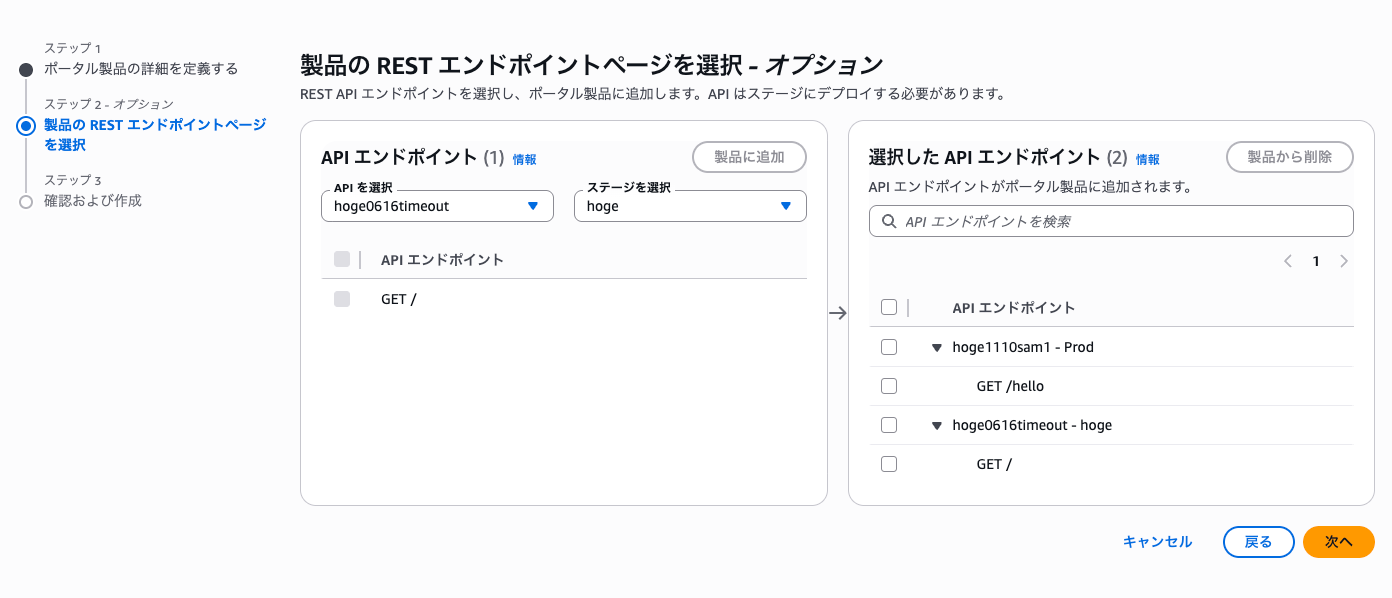This screenshot has width=1392, height=598.
Task: Go to step 3 確認および作成
Action: [x=93, y=201]
